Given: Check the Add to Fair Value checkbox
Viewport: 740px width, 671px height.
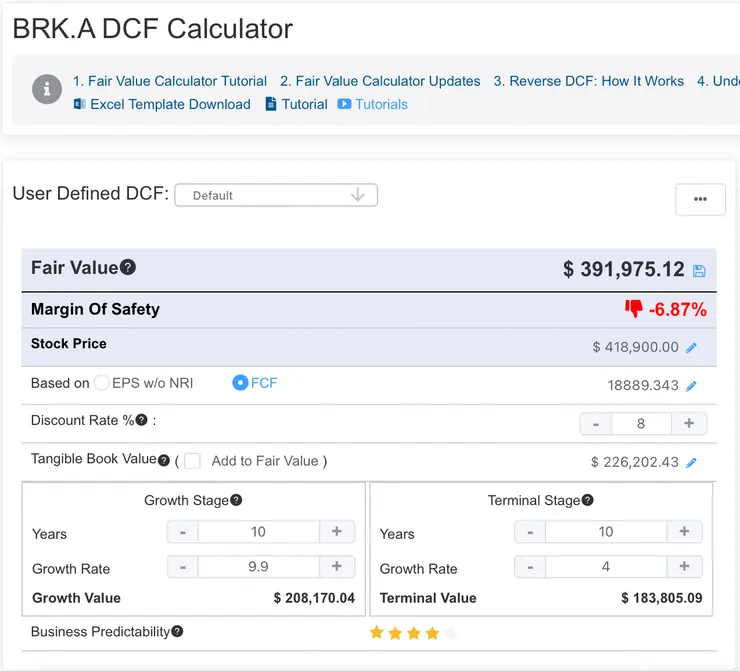Looking at the screenshot, I should coord(193,461).
